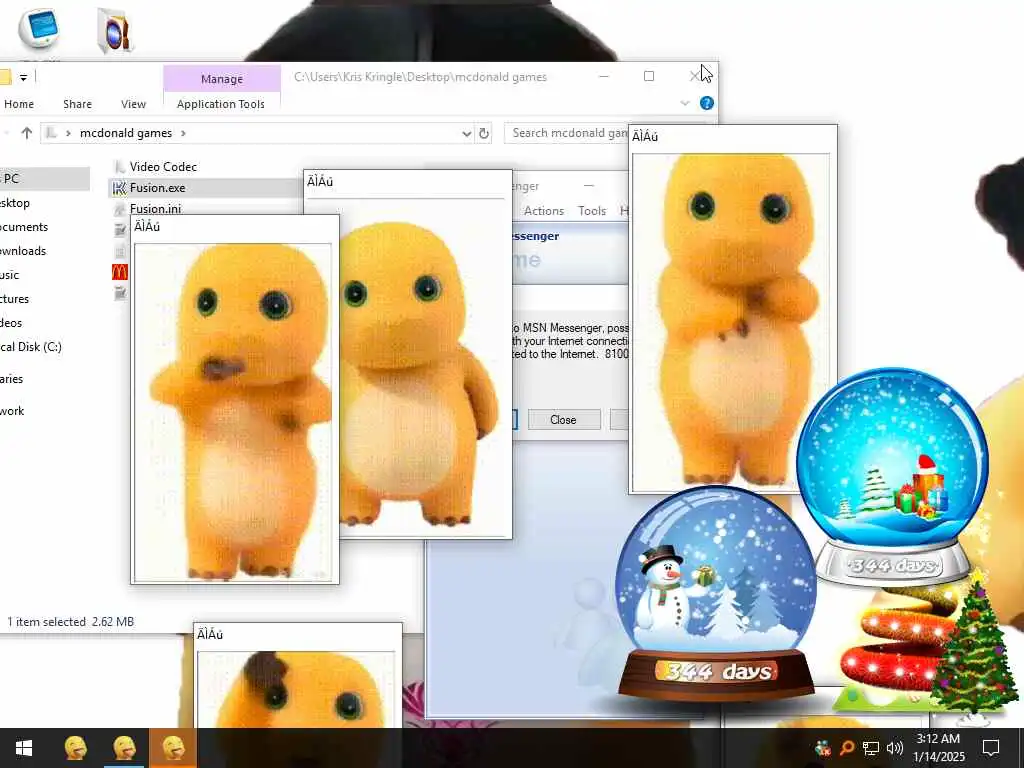This screenshot has width=1024, height=768.
Task: Go up one folder level
Action: coord(26,133)
